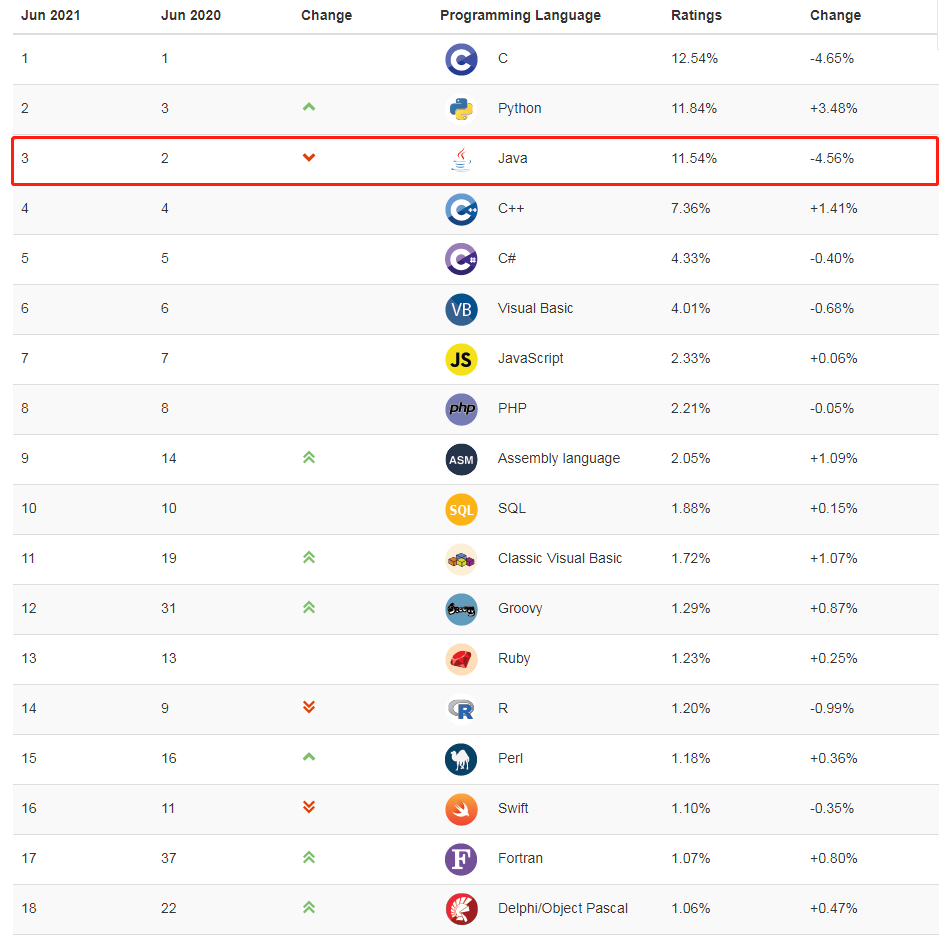Click the Ratings column header
This screenshot has width=939, height=935.
point(696,15)
